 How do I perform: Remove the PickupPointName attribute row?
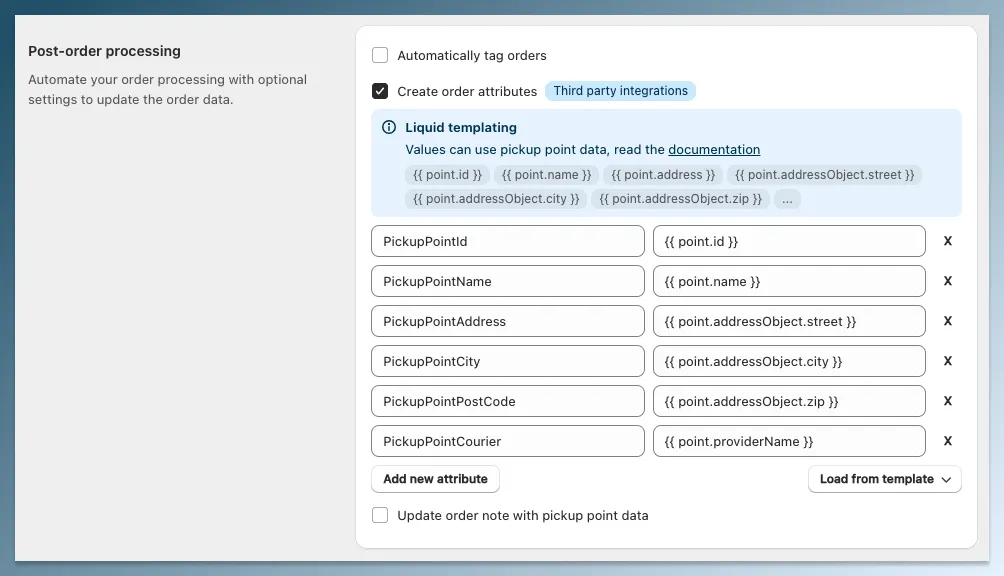pos(948,281)
